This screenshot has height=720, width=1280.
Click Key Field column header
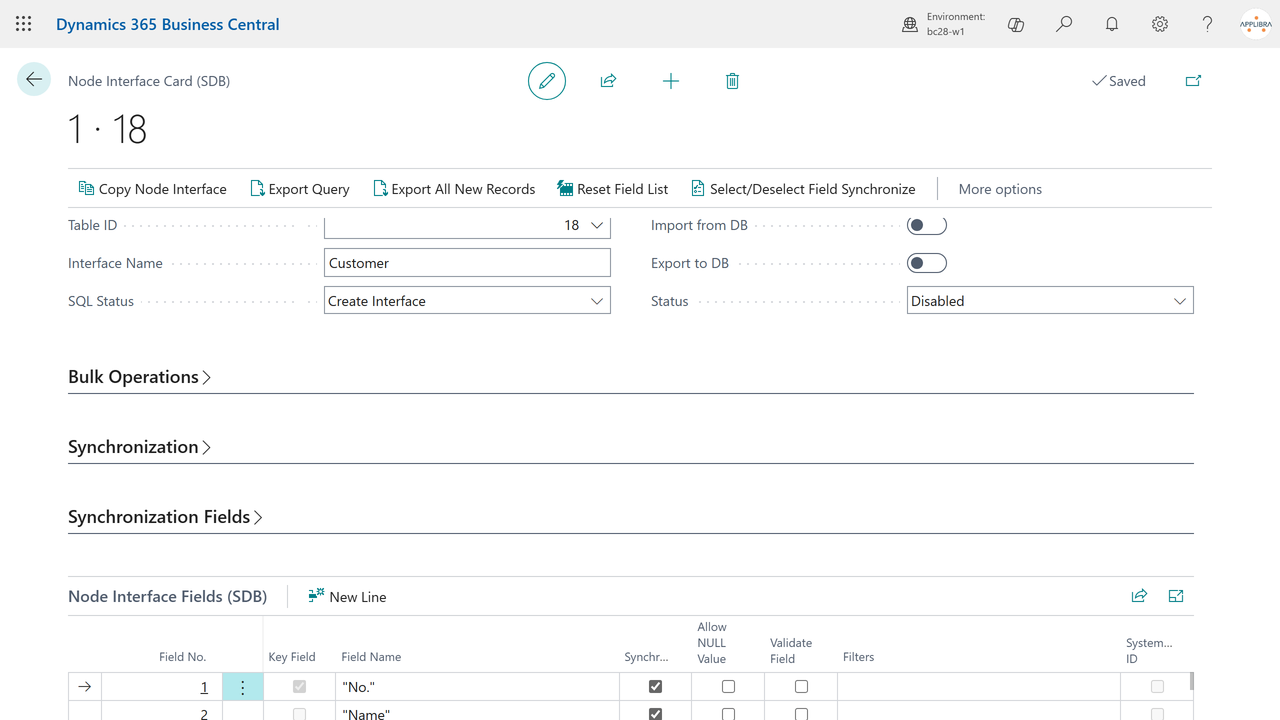click(292, 657)
